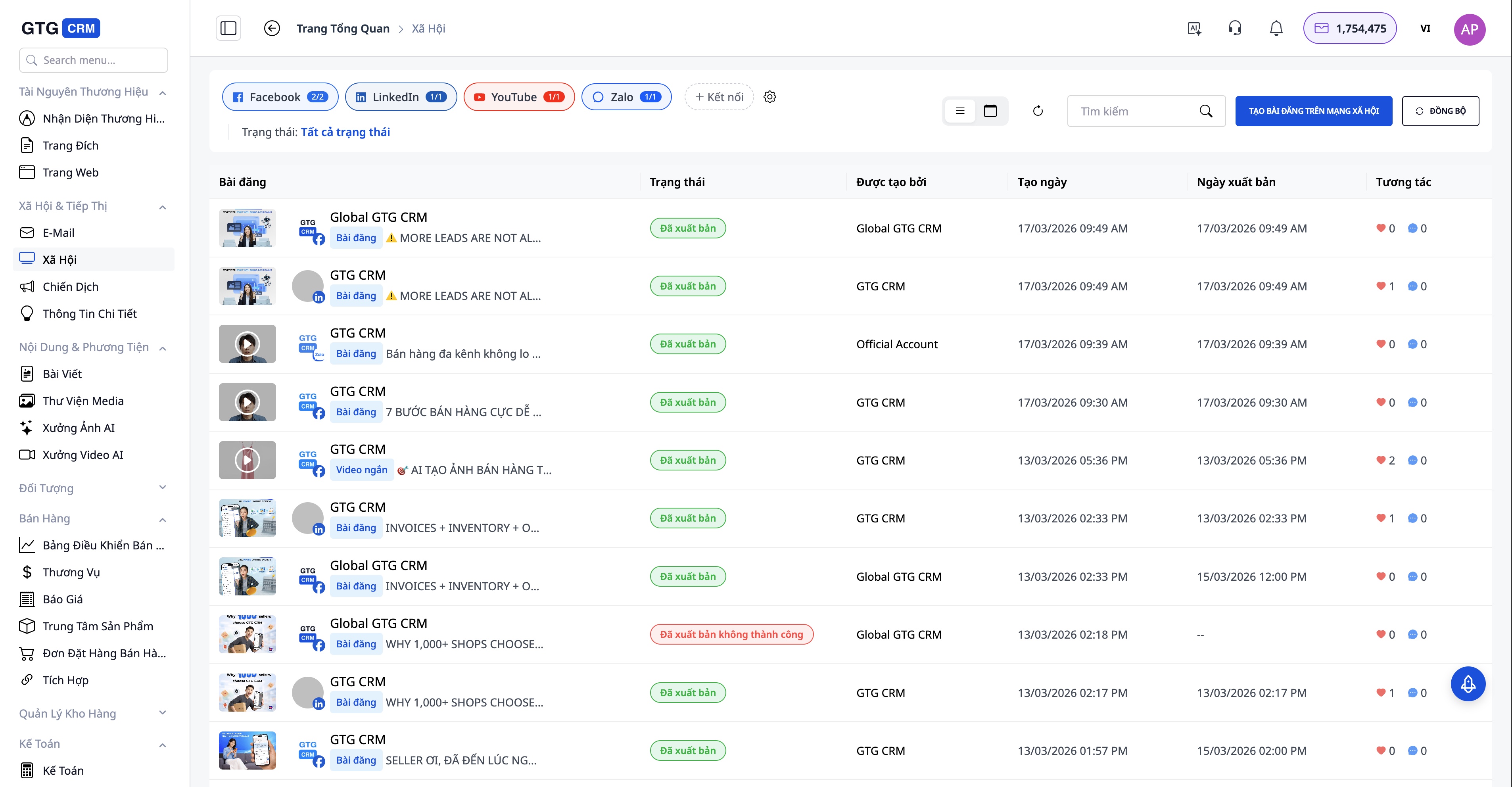This screenshot has height=787, width=1512.
Task: Click the refresh icon near search
Action: (x=1038, y=111)
